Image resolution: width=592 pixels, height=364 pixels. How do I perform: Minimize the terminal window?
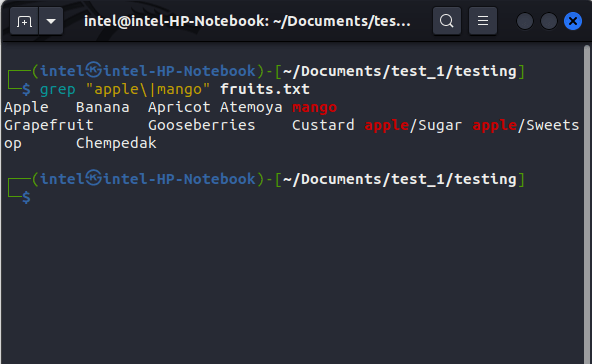pyautogui.click(x=525, y=21)
